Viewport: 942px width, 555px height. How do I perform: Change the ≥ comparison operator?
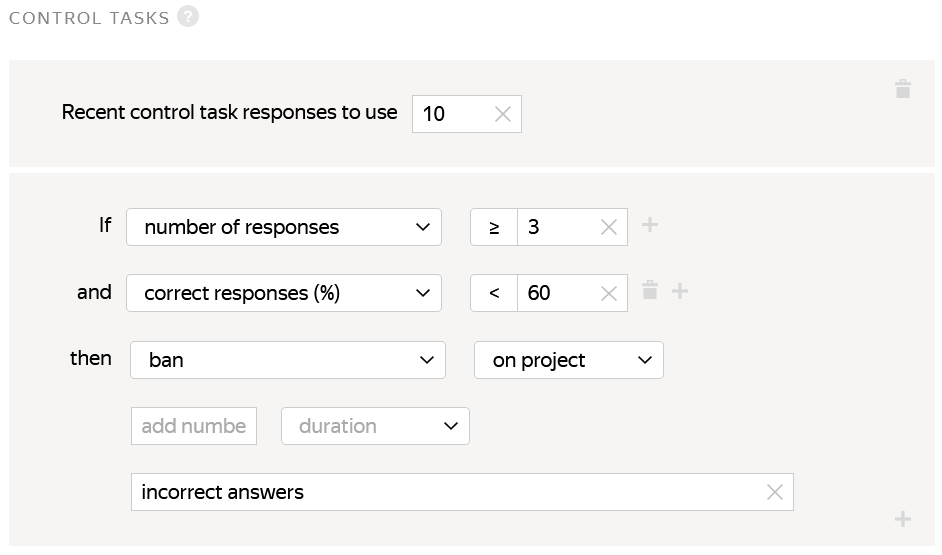(x=494, y=227)
